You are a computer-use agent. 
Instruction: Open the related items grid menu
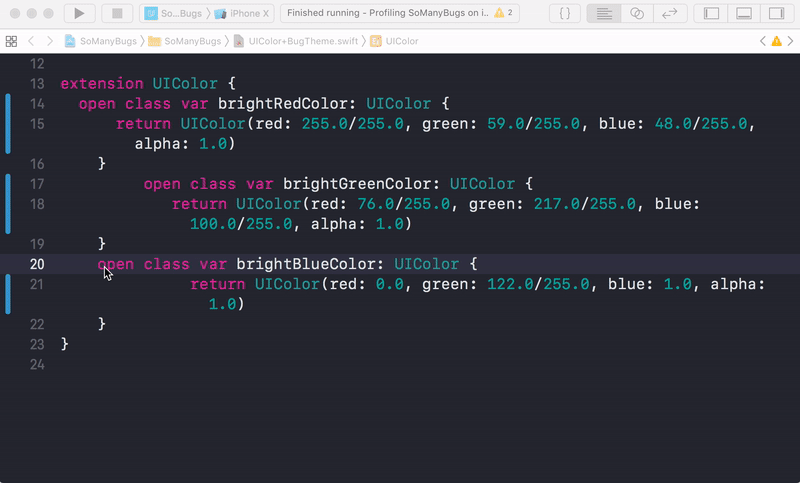[x=11, y=41]
